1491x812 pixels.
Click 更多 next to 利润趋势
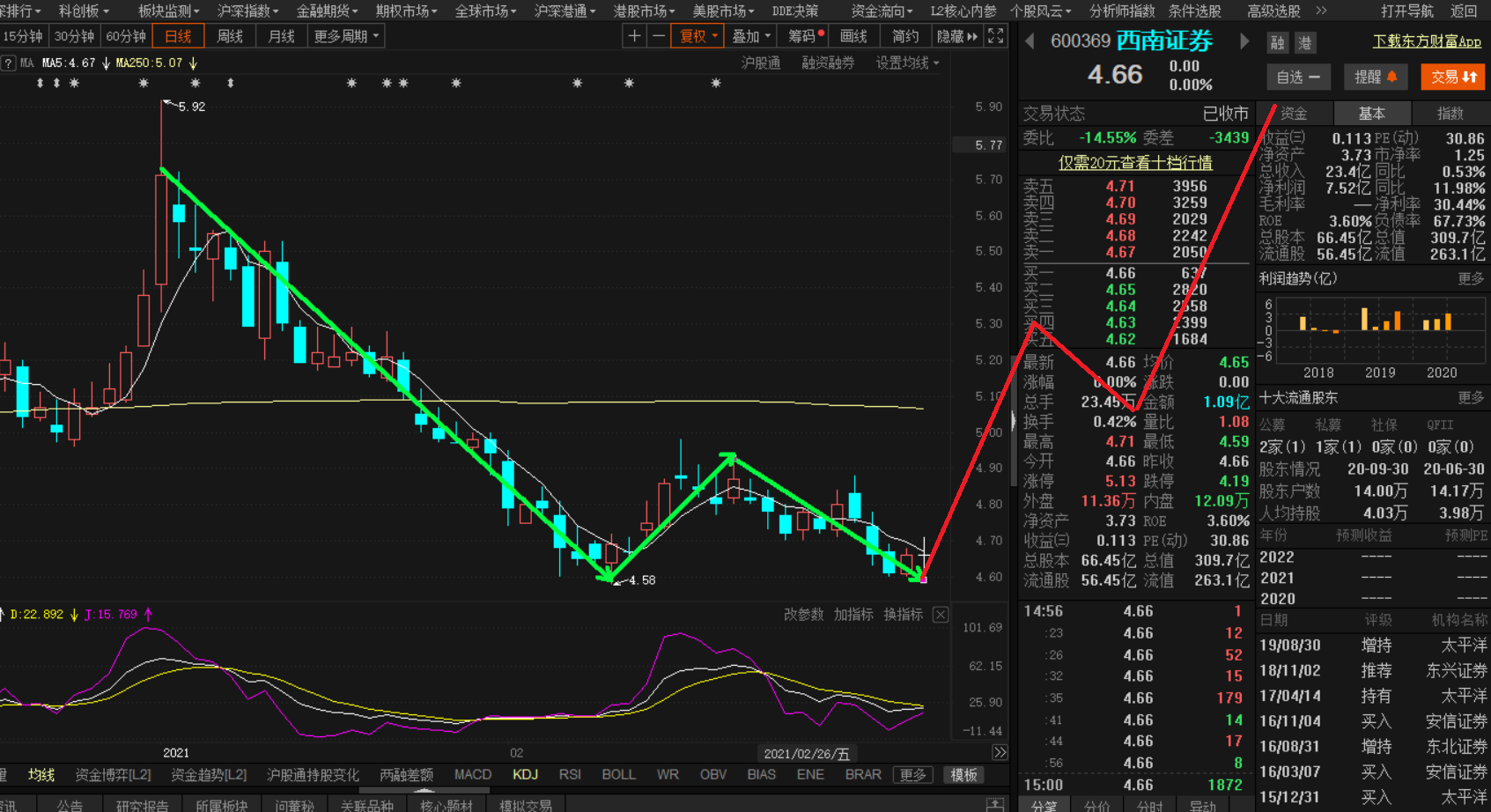tap(1471, 279)
